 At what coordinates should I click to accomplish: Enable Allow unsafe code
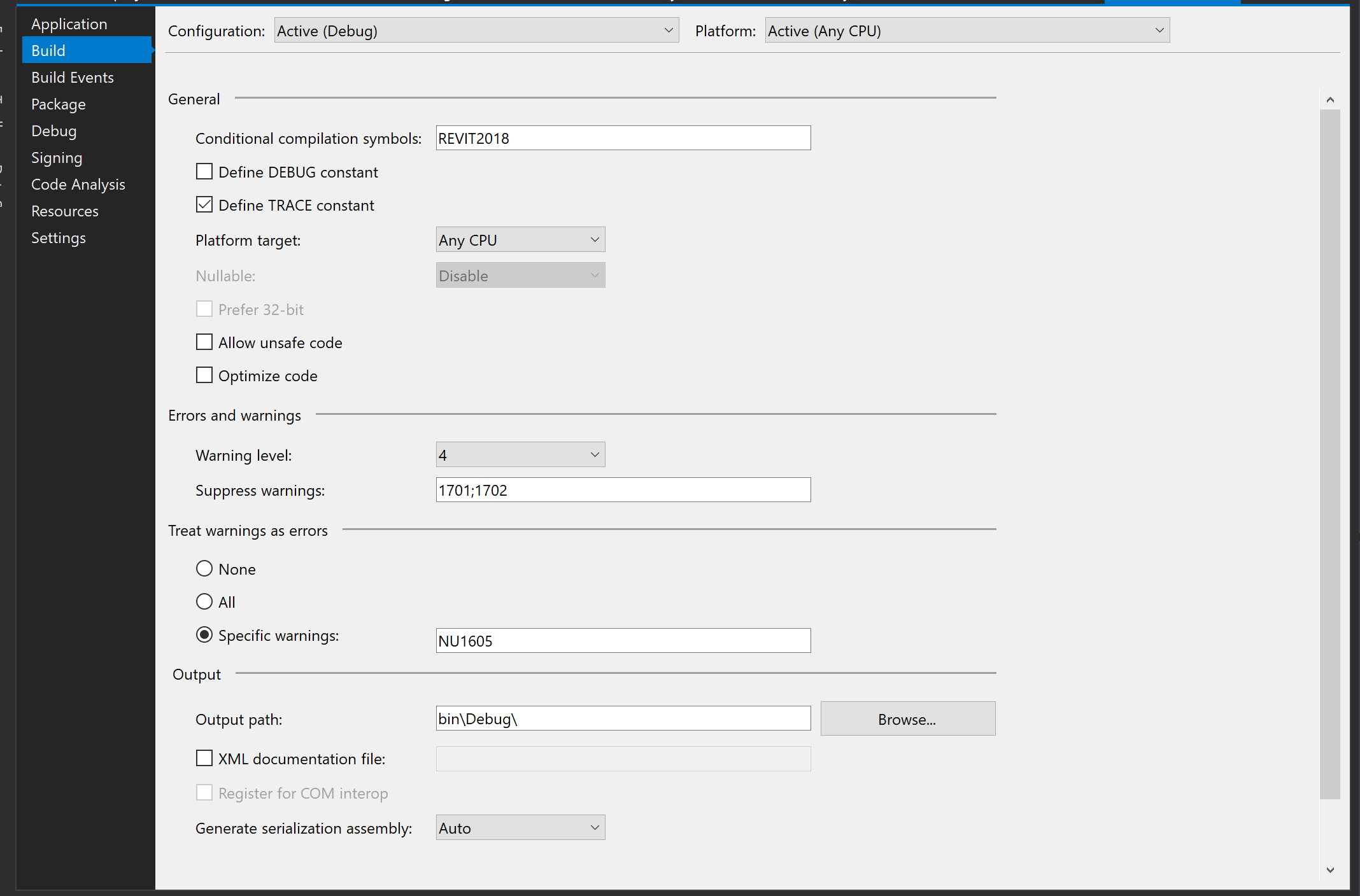tap(204, 342)
